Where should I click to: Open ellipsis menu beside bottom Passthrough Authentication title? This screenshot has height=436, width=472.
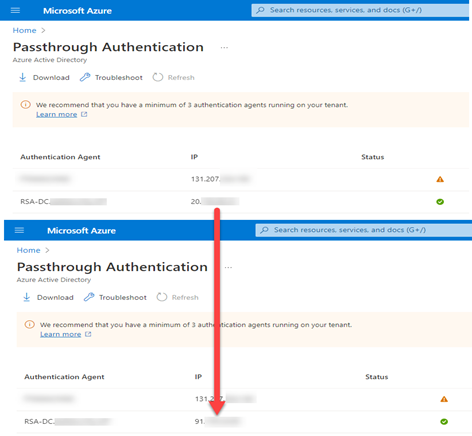pyautogui.click(x=228, y=267)
